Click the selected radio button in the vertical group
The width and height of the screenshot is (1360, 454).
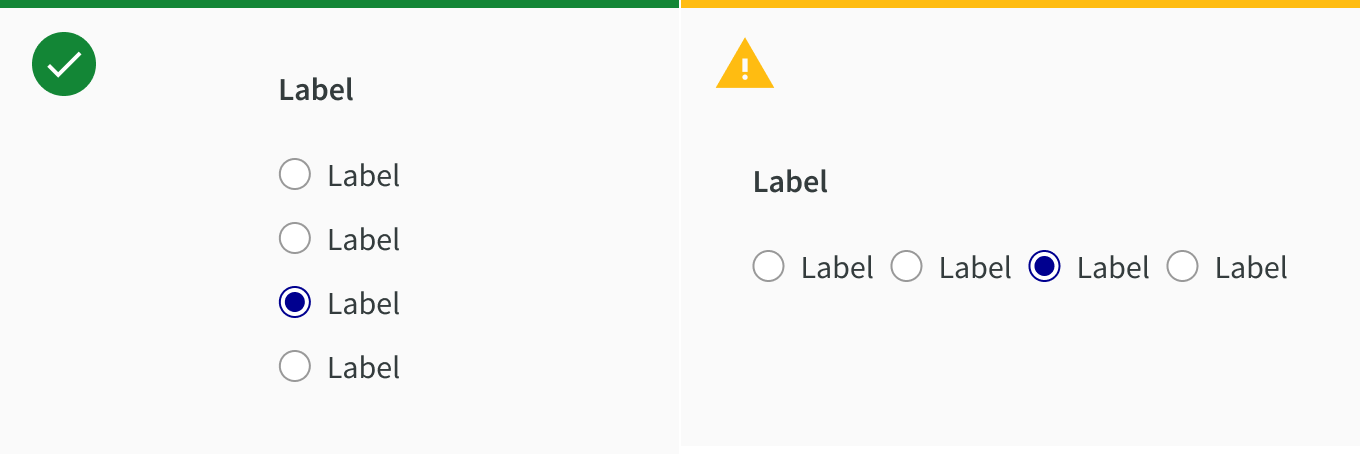coord(295,303)
